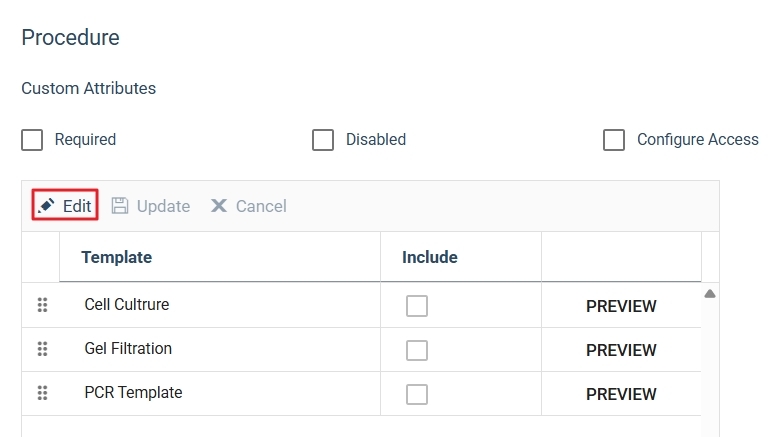The height and width of the screenshot is (437, 780).
Task: Preview the Cell Cultrure template
Action: click(x=621, y=306)
